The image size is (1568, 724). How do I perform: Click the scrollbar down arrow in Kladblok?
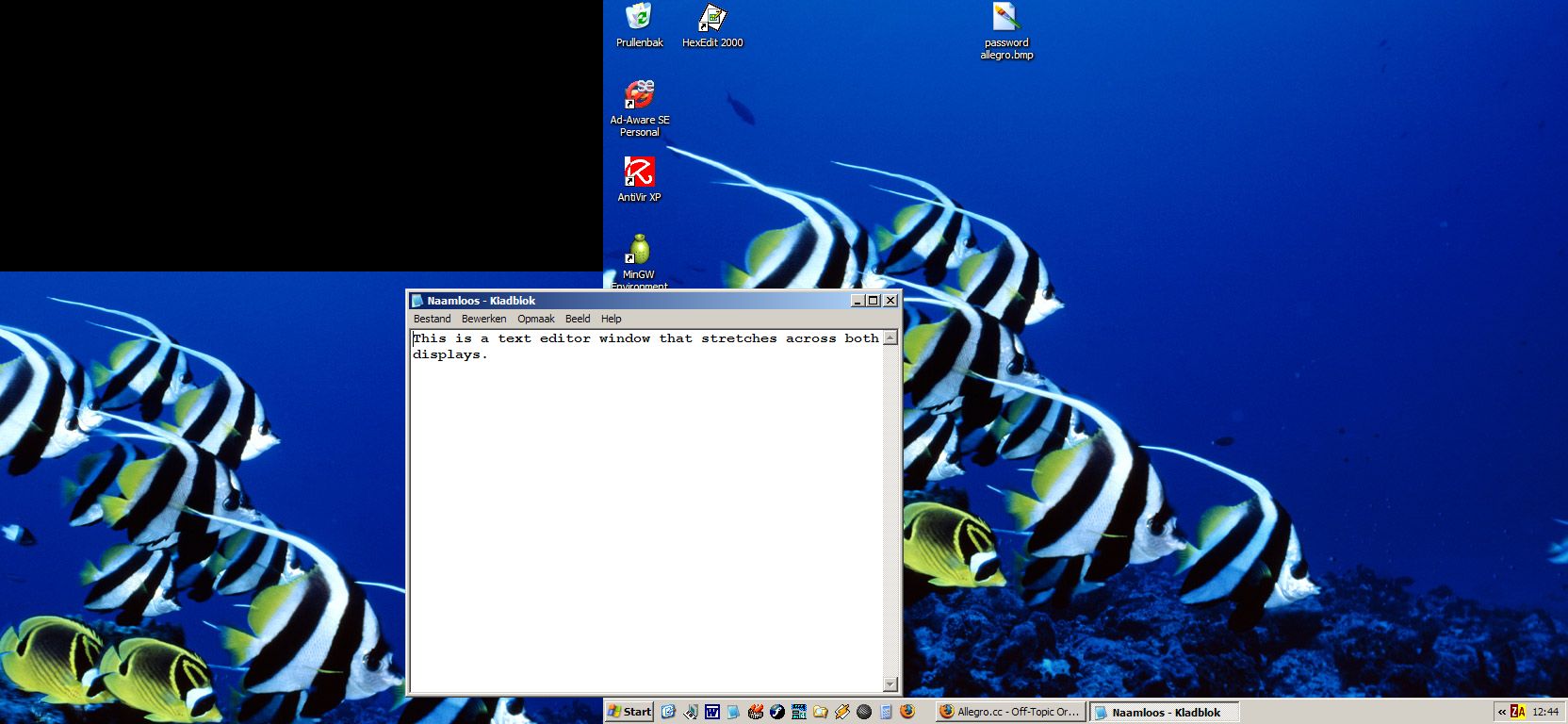(890, 683)
